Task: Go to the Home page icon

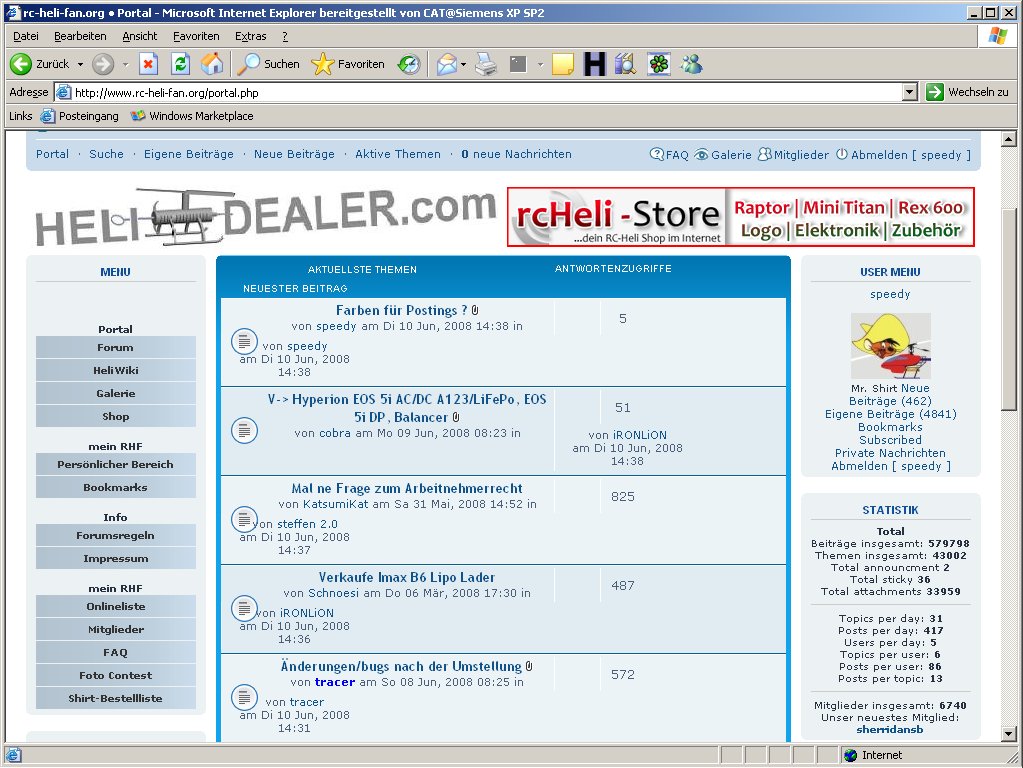Action: (212, 64)
